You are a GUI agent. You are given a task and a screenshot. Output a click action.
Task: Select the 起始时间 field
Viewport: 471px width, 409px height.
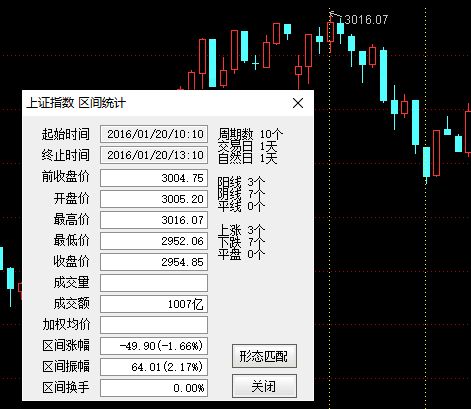(x=154, y=134)
